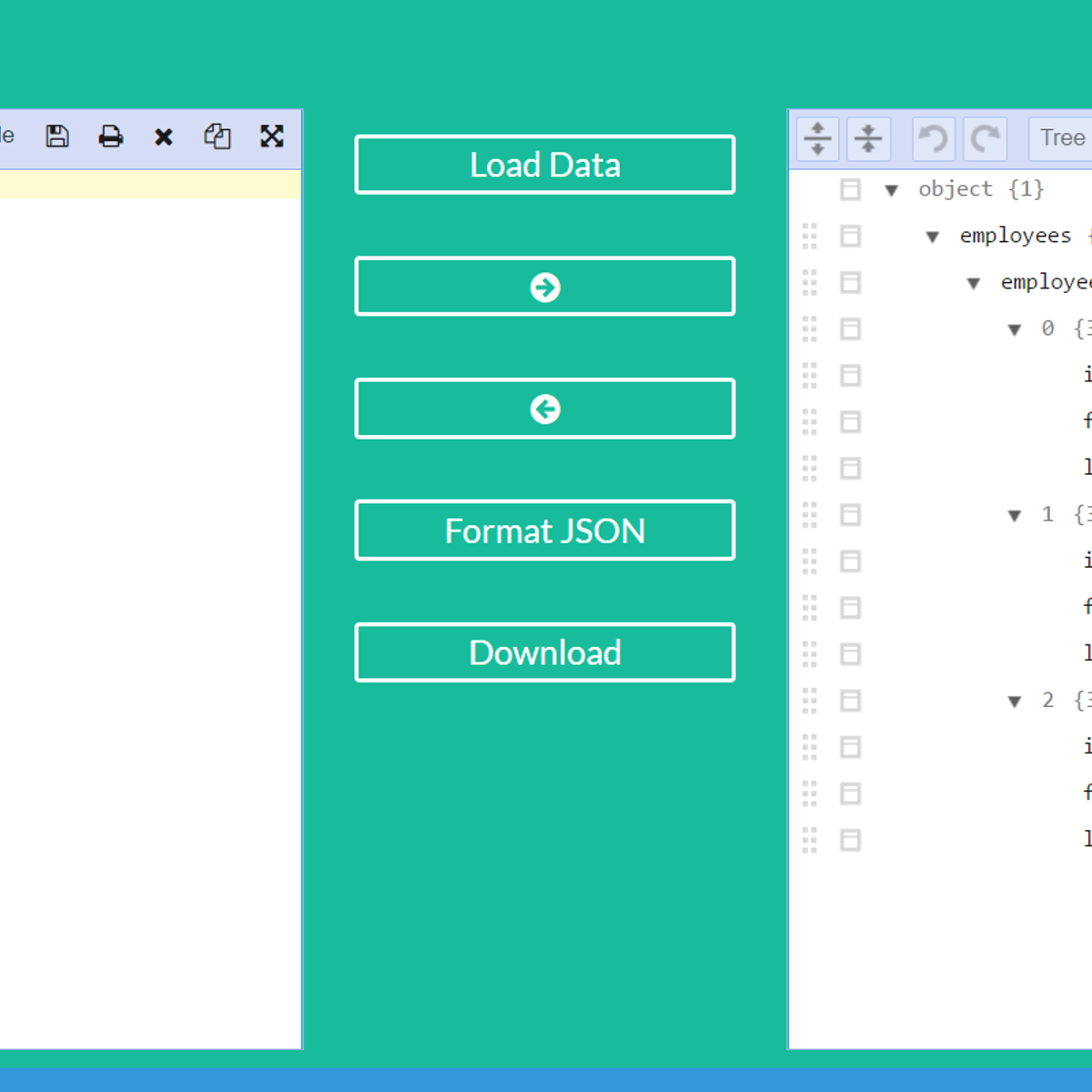This screenshot has height=1092, width=1092.
Task: Expand all fields in the tree viewer
Action: [x=817, y=138]
